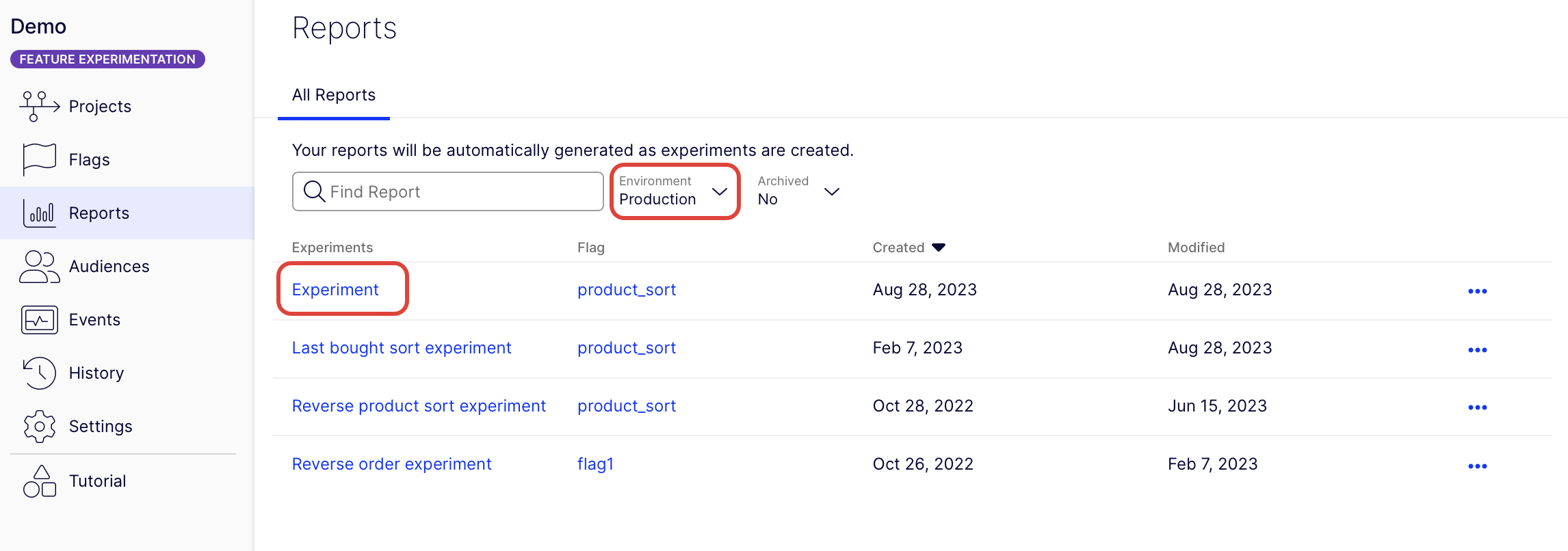Screen dimensions: 1568x551
Task: Open more options for Experiment row
Action: click(1478, 291)
